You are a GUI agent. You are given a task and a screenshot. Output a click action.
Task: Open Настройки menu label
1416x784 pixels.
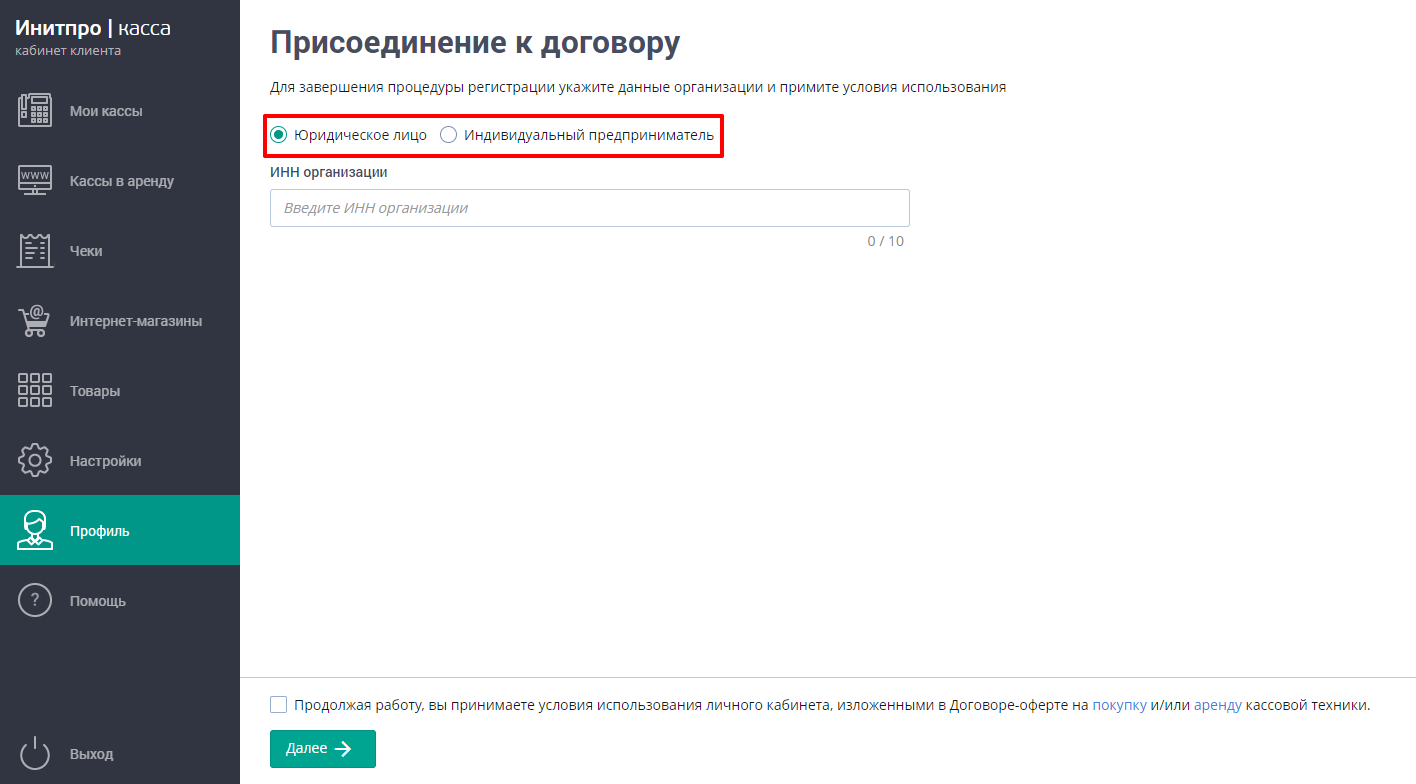click(x=105, y=461)
